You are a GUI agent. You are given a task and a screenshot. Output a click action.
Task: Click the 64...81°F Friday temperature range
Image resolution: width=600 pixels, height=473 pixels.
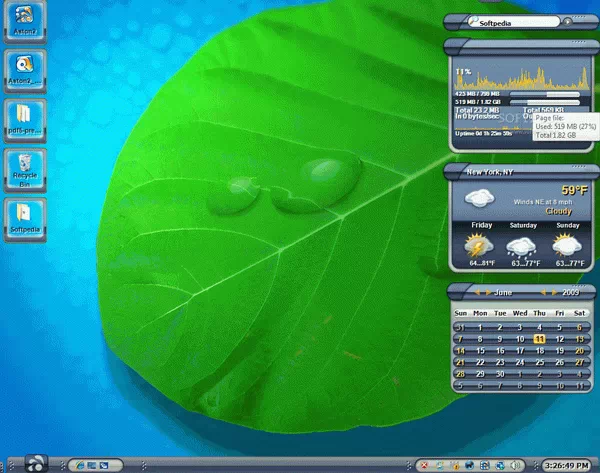pos(482,263)
